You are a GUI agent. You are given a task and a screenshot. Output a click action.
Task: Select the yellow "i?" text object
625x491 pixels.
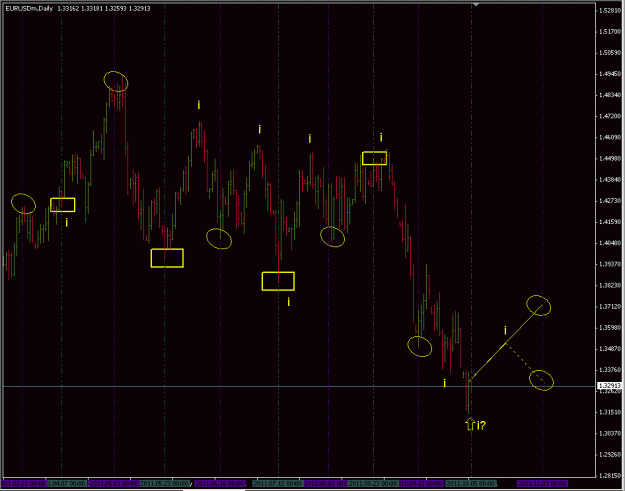coord(481,425)
